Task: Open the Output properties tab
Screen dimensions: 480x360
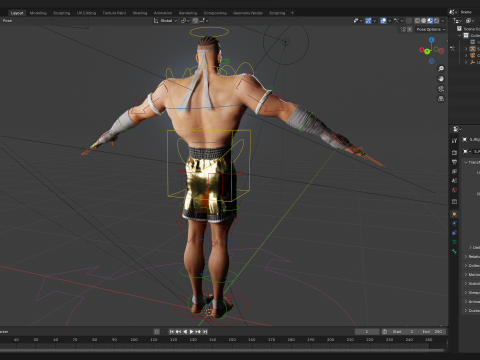Action: tap(454, 162)
